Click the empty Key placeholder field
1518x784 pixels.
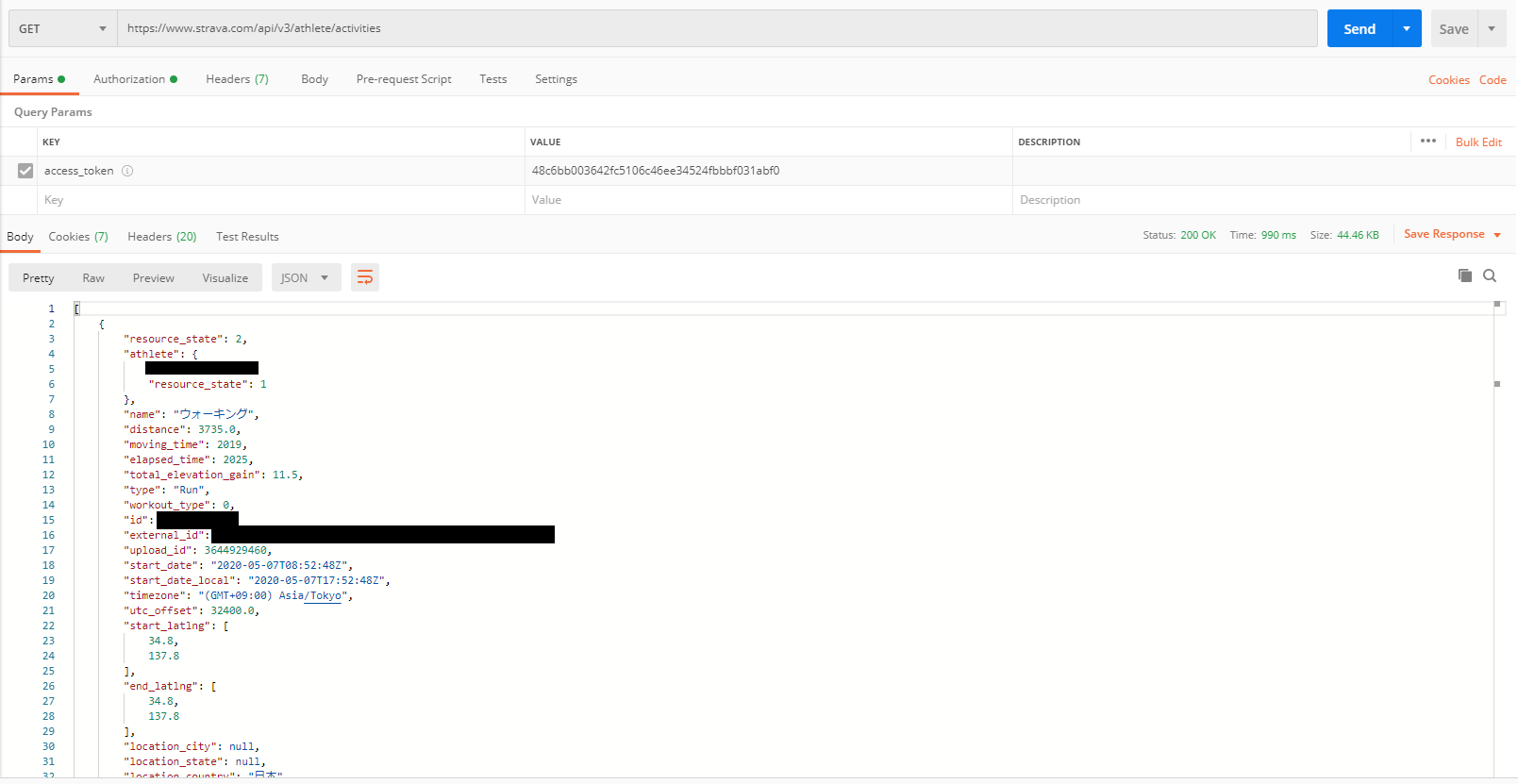281,200
